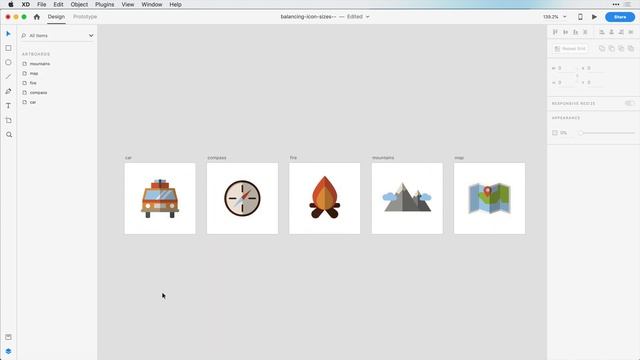640x360 pixels.
Task: Open the XD application menu
Action: coord(26,4)
